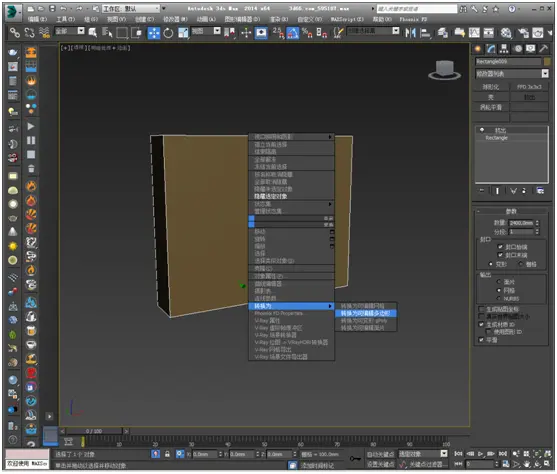Image resolution: width=557 pixels, height=474 pixels.
Task: Click the ViewCube in the viewport
Action: click(x=444, y=70)
